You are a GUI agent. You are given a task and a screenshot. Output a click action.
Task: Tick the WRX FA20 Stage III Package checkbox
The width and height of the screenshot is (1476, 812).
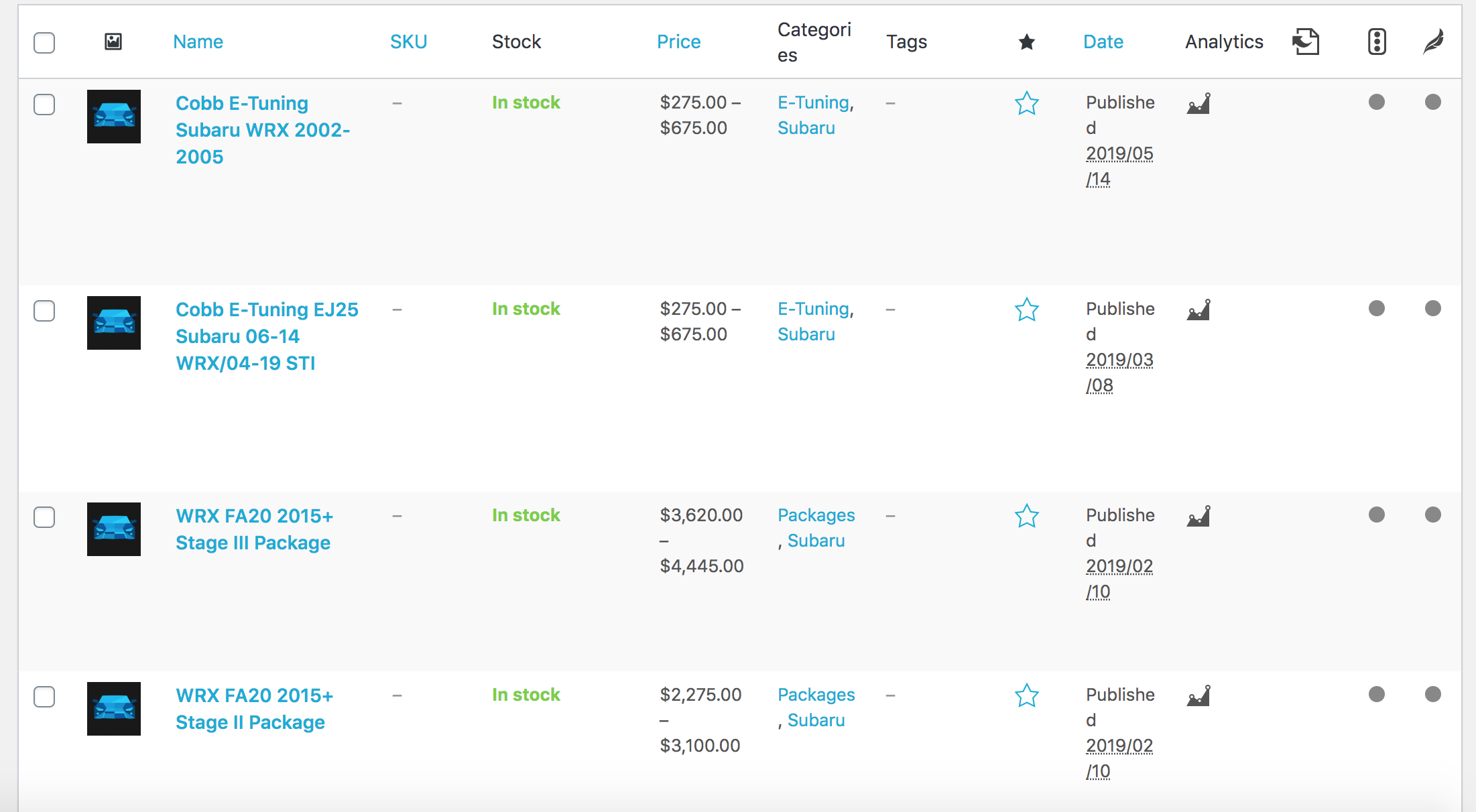pos(44,517)
